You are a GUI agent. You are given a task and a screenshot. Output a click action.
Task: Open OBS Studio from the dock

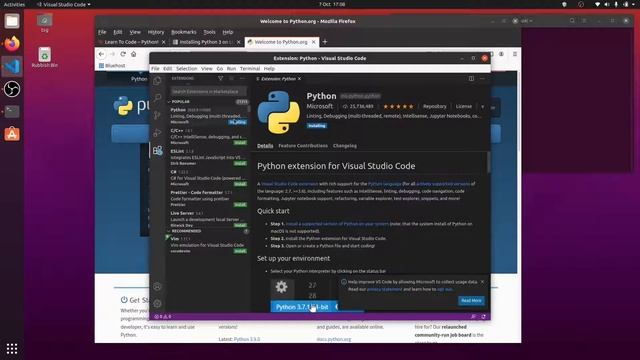pyautogui.click(x=12, y=89)
